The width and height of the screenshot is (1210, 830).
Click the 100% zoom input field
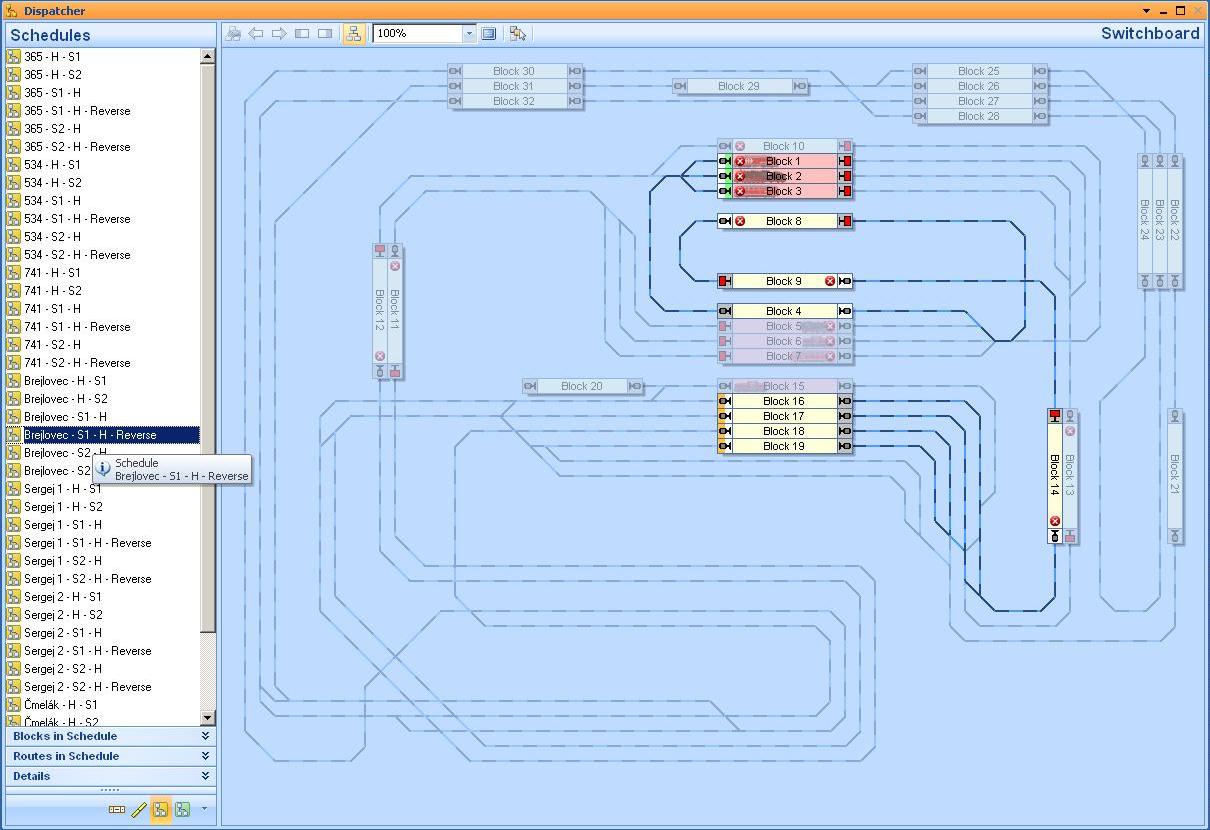pos(418,33)
